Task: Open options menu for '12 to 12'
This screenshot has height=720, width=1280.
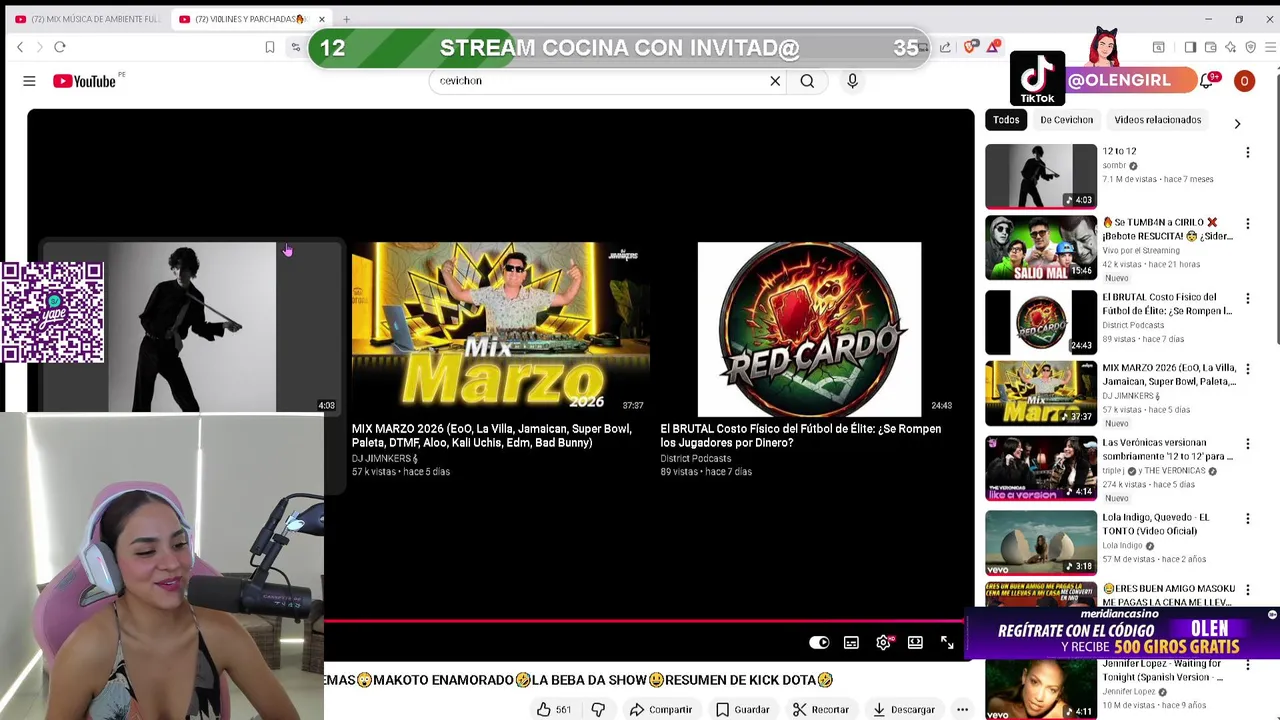Action: click(1247, 153)
